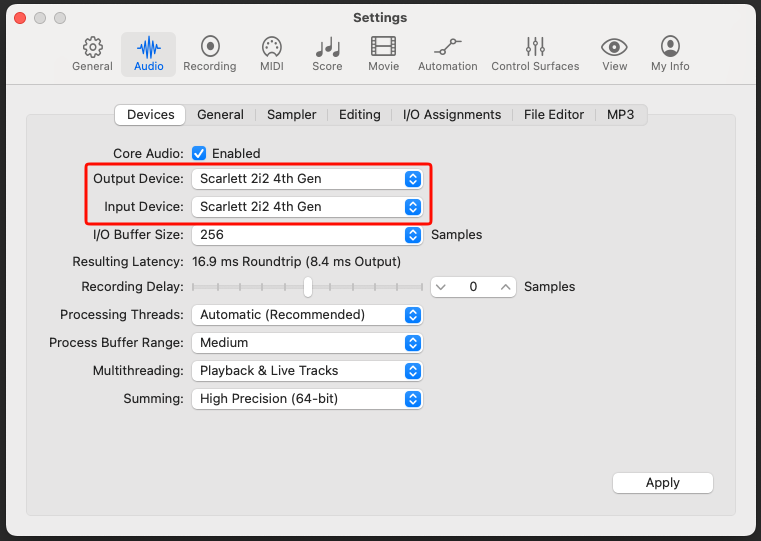Switch to the File Editor tab
761x541 pixels.
pyautogui.click(x=554, y=115)
